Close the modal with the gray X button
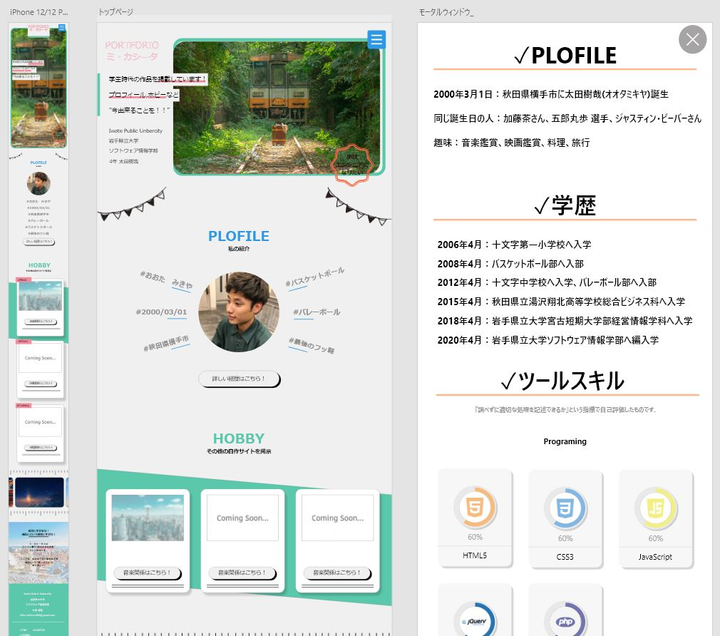Screen dimensions: 720x636 point(692,39)
